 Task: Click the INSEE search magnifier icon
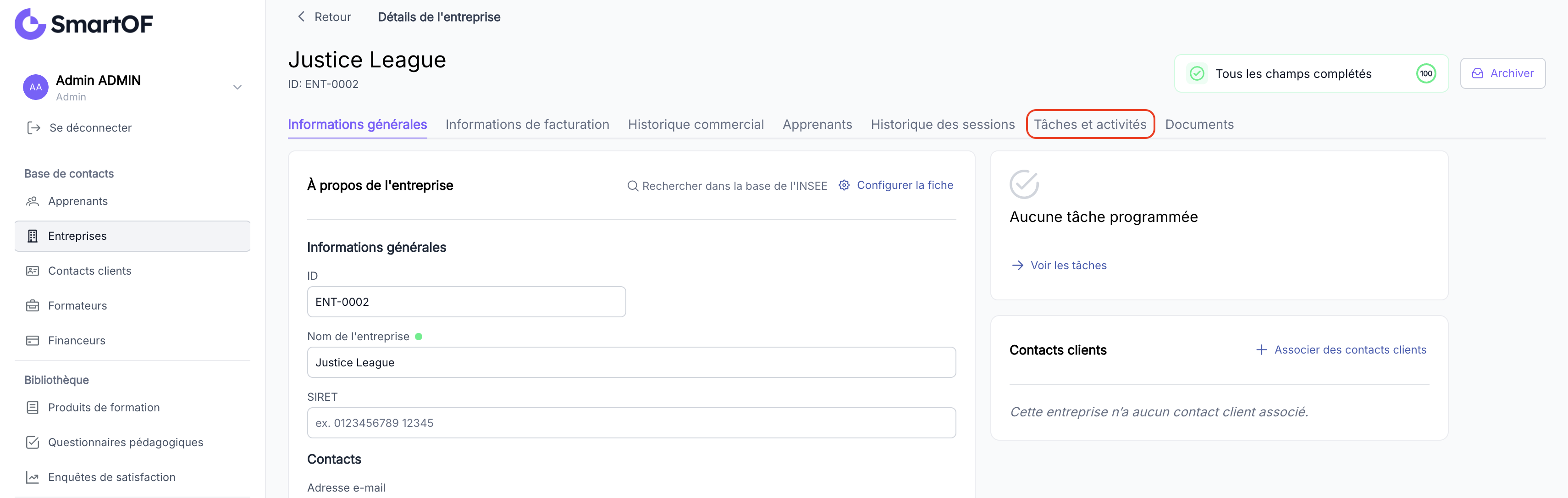(633, 186)
